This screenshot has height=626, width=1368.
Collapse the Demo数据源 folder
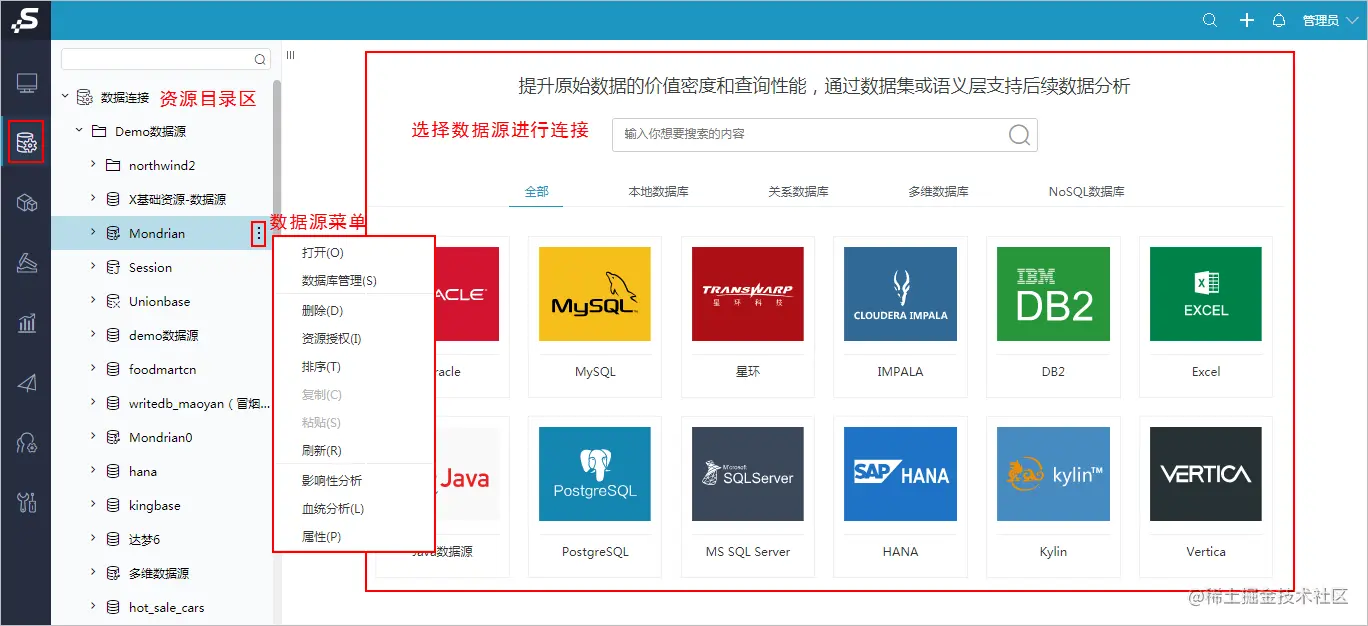(x=79, y=131)
